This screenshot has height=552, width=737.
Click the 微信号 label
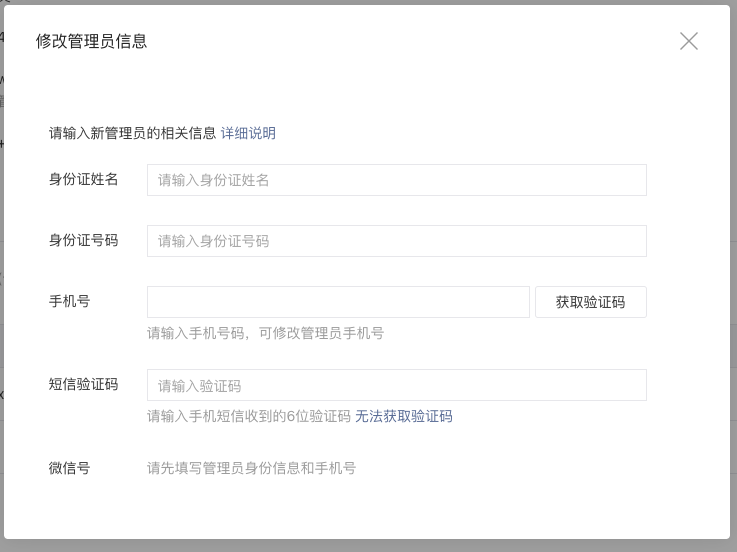69,468
